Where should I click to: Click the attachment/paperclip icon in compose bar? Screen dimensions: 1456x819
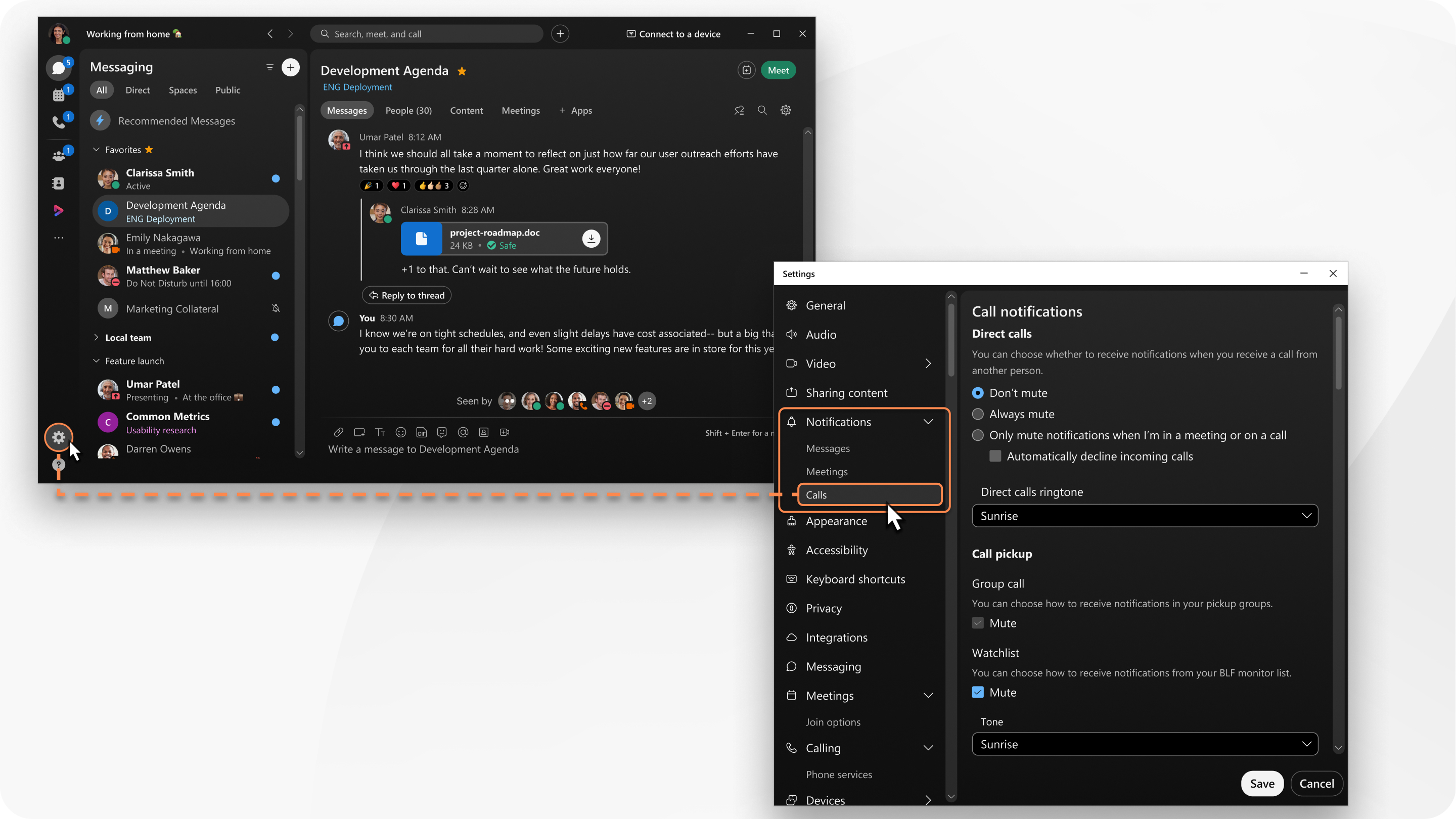[337, 432]
